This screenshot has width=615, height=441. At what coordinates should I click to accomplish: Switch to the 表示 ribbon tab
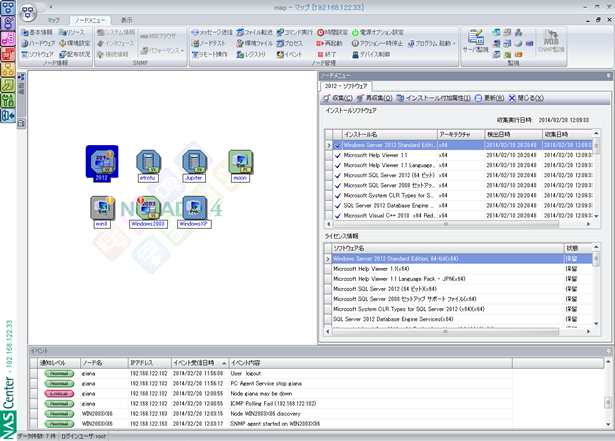point(126,20)
